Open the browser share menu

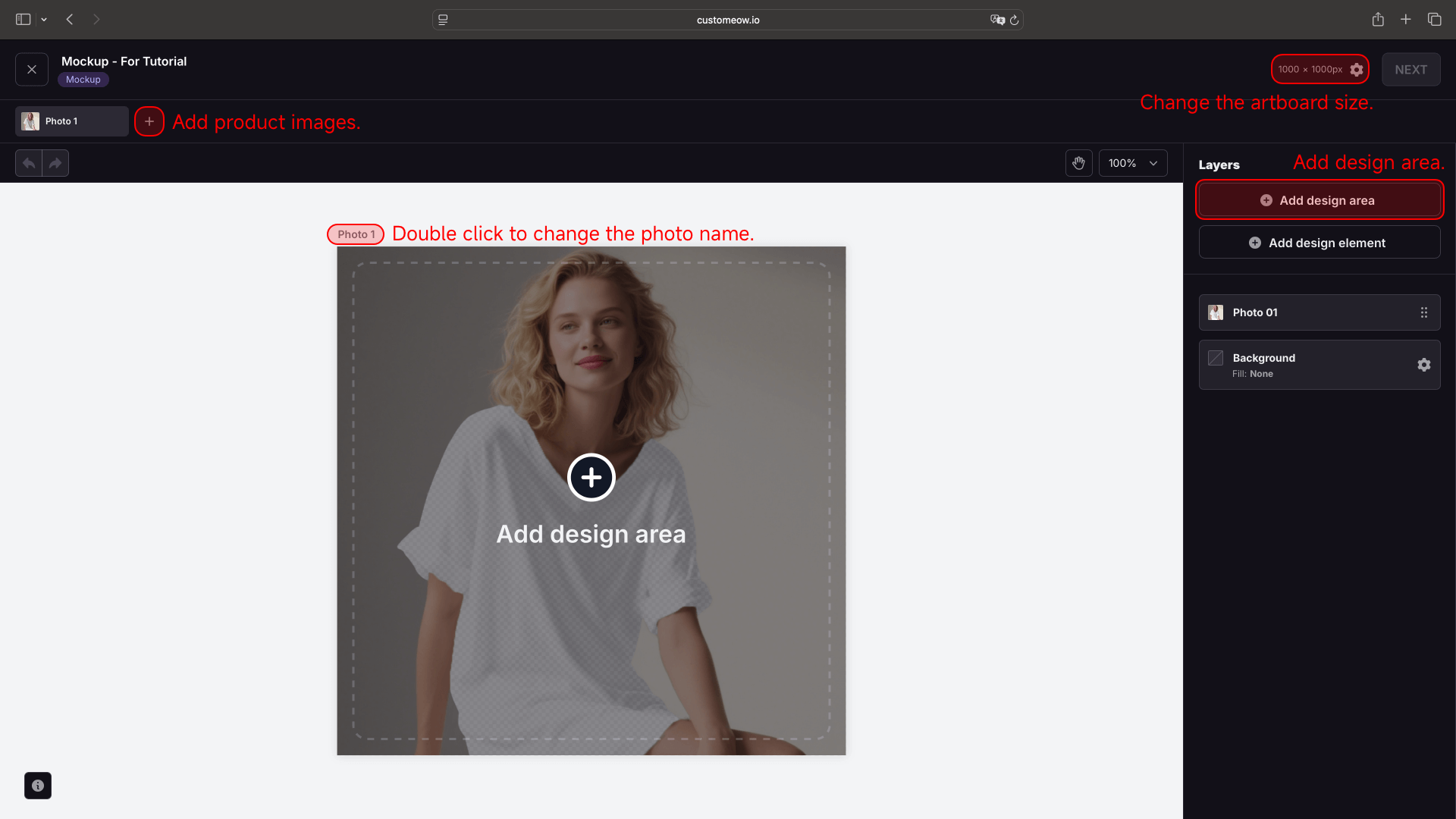(x=1378, y=20)
